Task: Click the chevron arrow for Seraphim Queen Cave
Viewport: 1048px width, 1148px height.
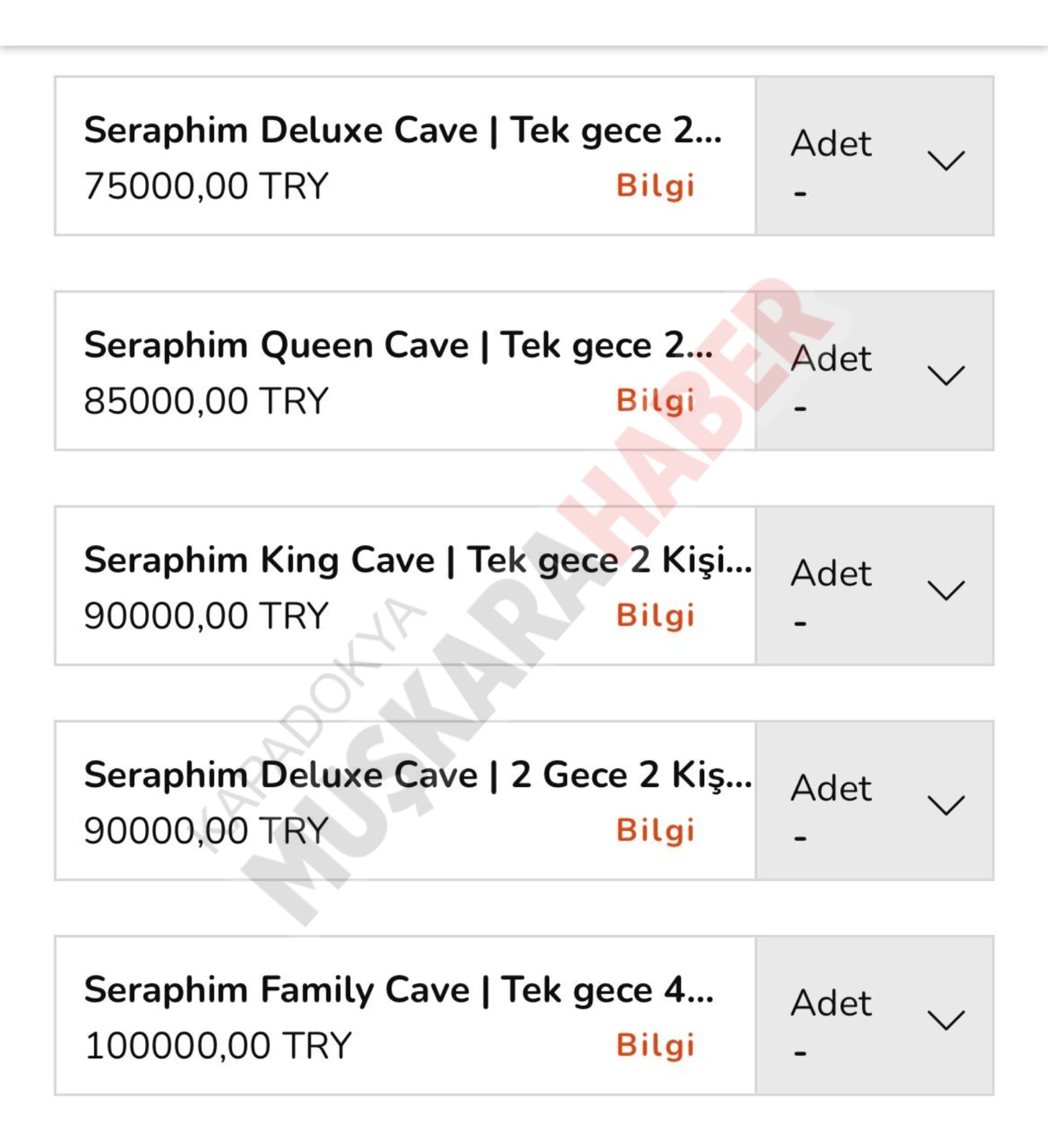Action: pos(945,375)
